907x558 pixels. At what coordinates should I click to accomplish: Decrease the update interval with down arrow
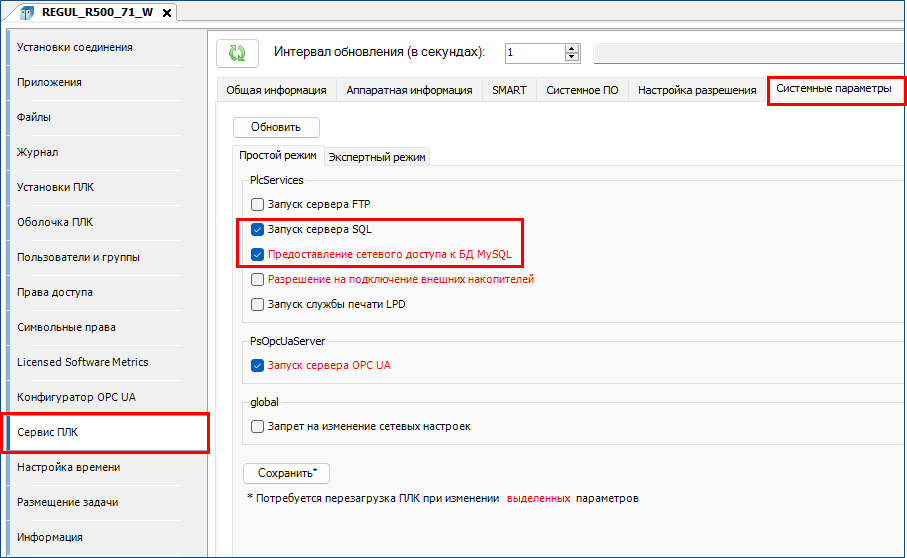point(572,58)
